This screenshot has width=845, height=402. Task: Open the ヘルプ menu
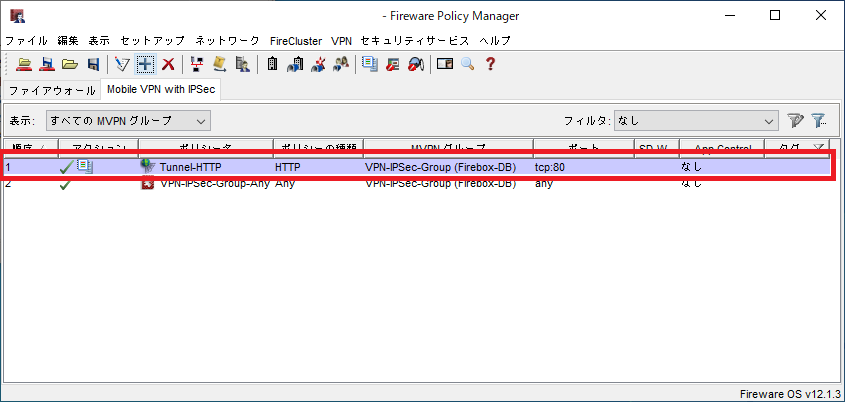tap(495, 40)
